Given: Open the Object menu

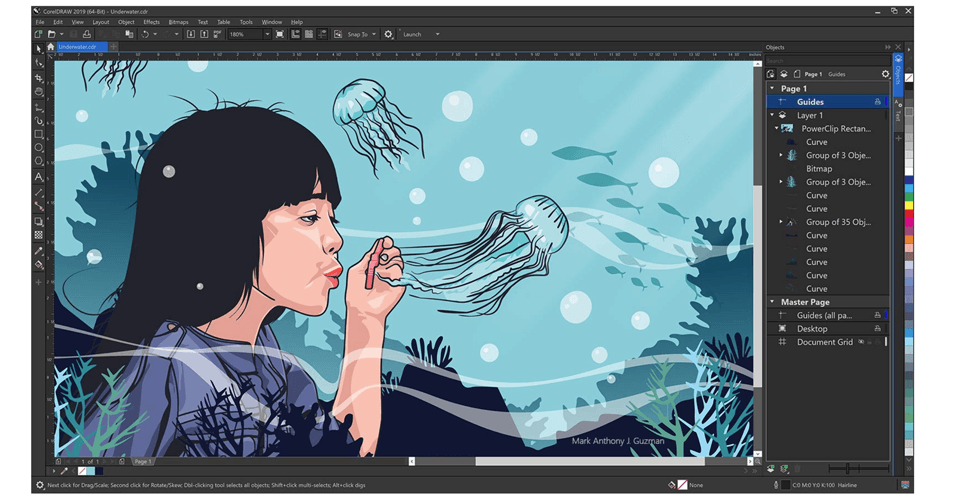Looking at the screenshot, I should click(126, 22).
